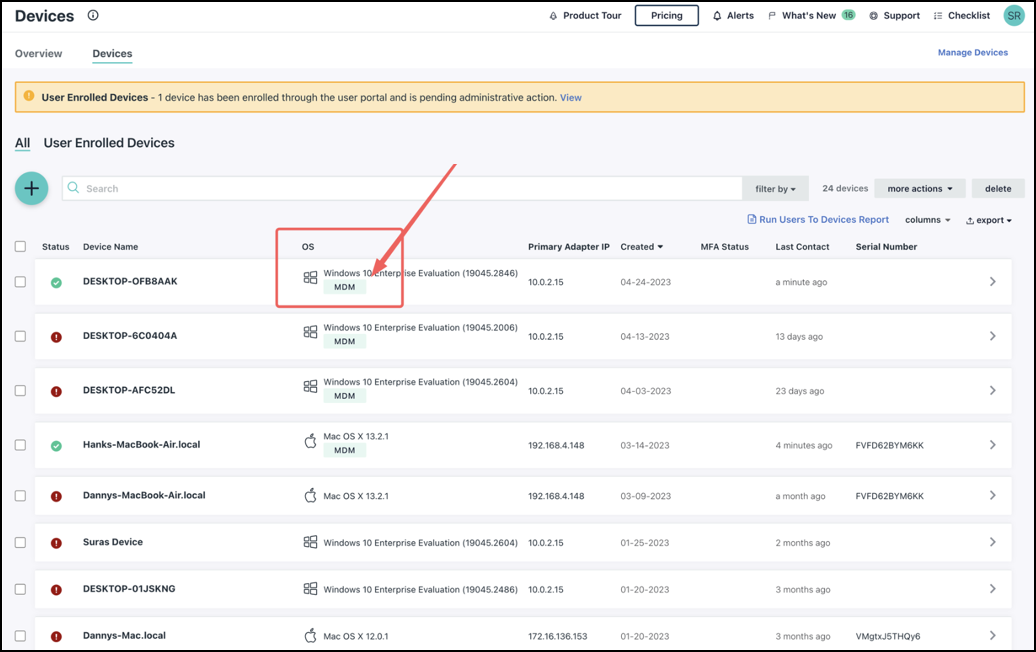Click the warning status icon for DESKTOP-6C0404A
The height and width of the screenshot is (652, 1036).
pos(57,336)
